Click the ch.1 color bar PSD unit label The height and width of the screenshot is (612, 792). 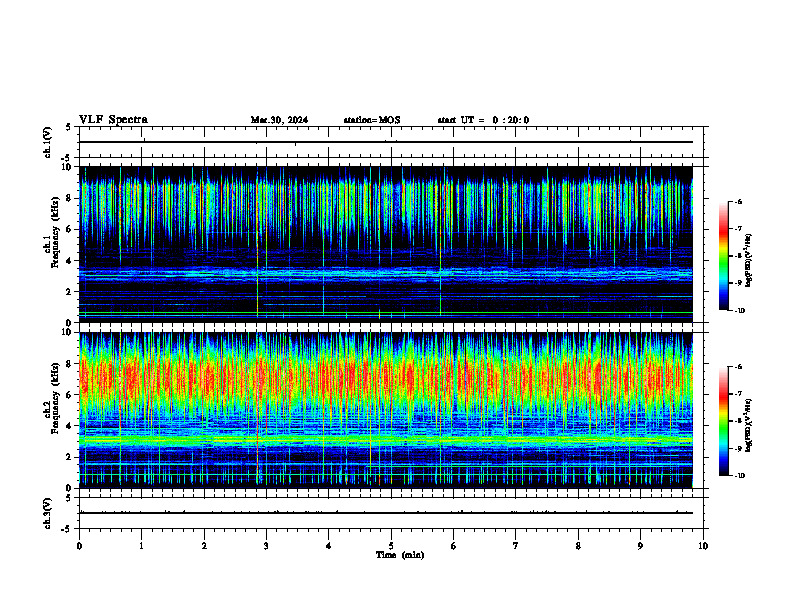[749, 261]
